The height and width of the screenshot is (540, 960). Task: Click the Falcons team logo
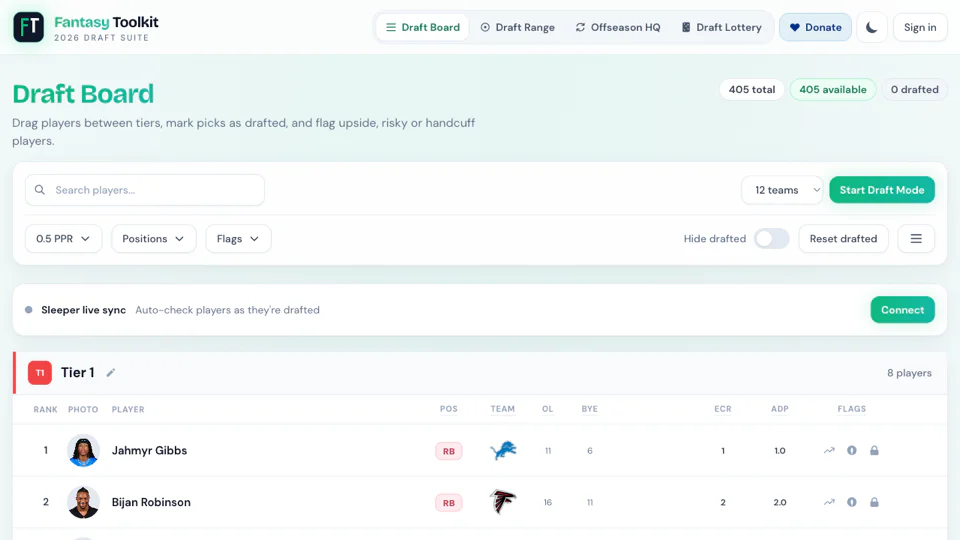(503, 502)
